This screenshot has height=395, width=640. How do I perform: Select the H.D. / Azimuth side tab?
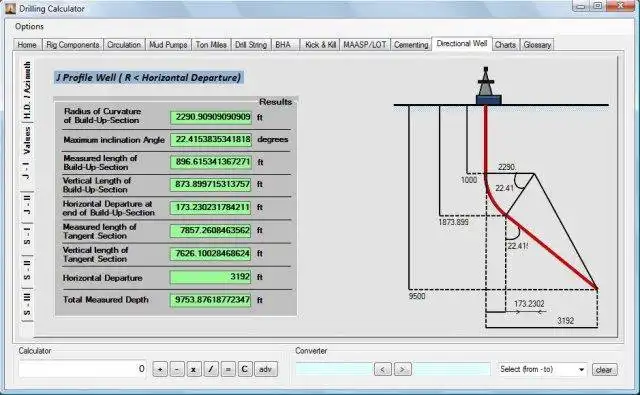27,90
